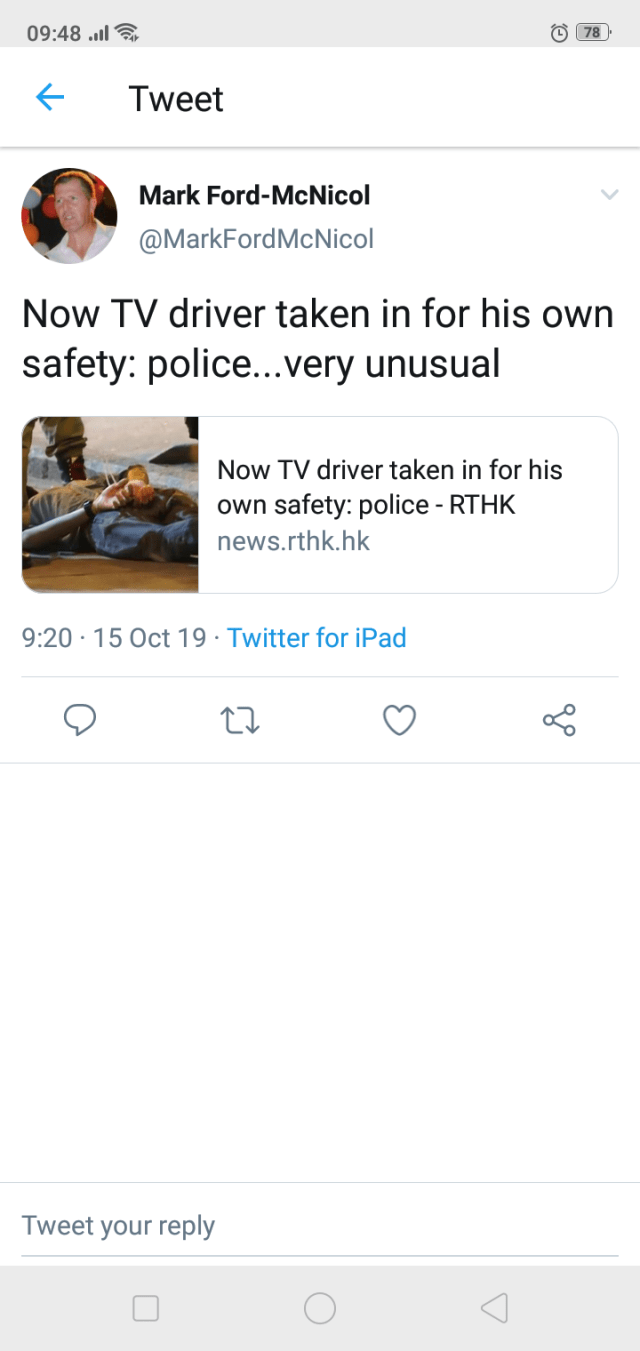Screen dimensions: 640x1351
Task: Open the RTHK article thumbnail image
Action: coord(110,505)
